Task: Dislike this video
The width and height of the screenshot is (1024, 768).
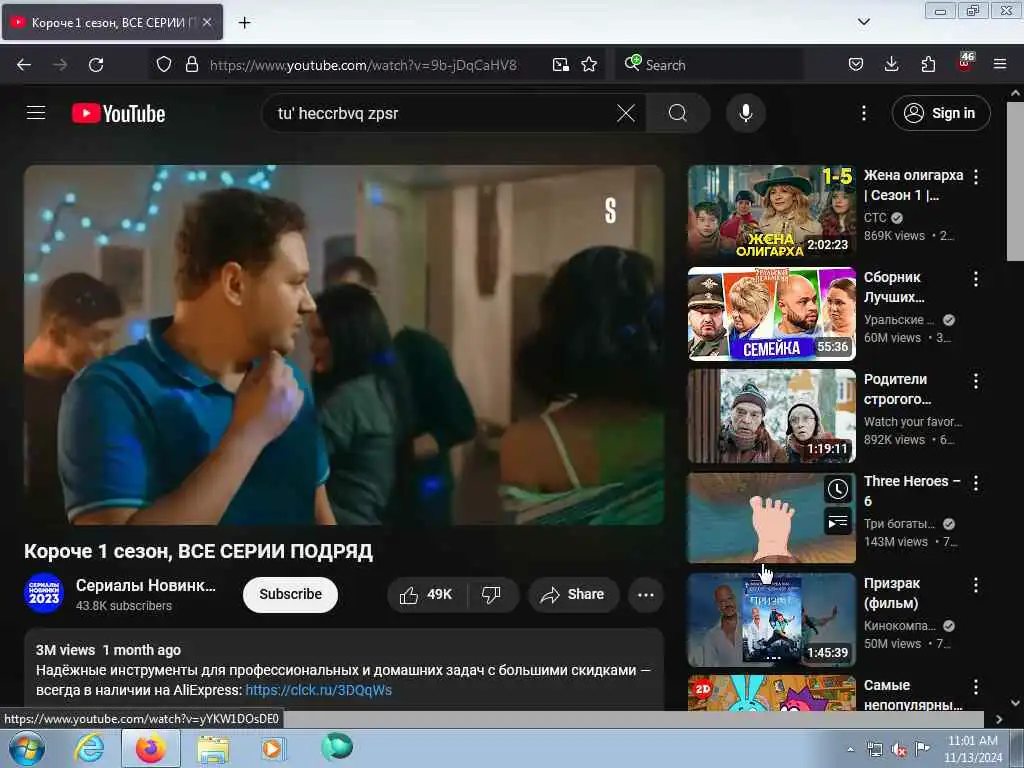Action: (x=491, y=594)
